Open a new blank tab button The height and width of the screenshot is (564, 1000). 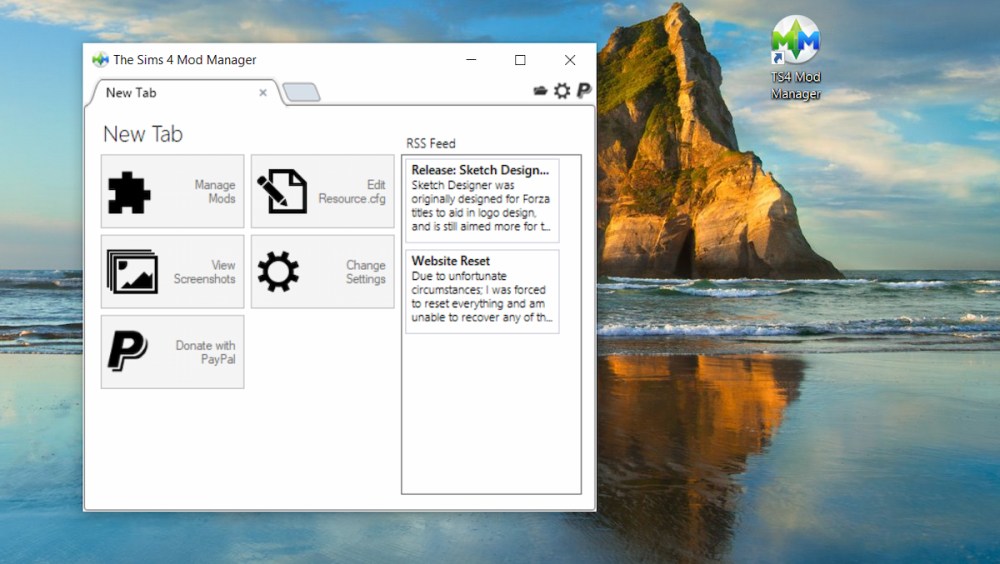coord(301,93)
